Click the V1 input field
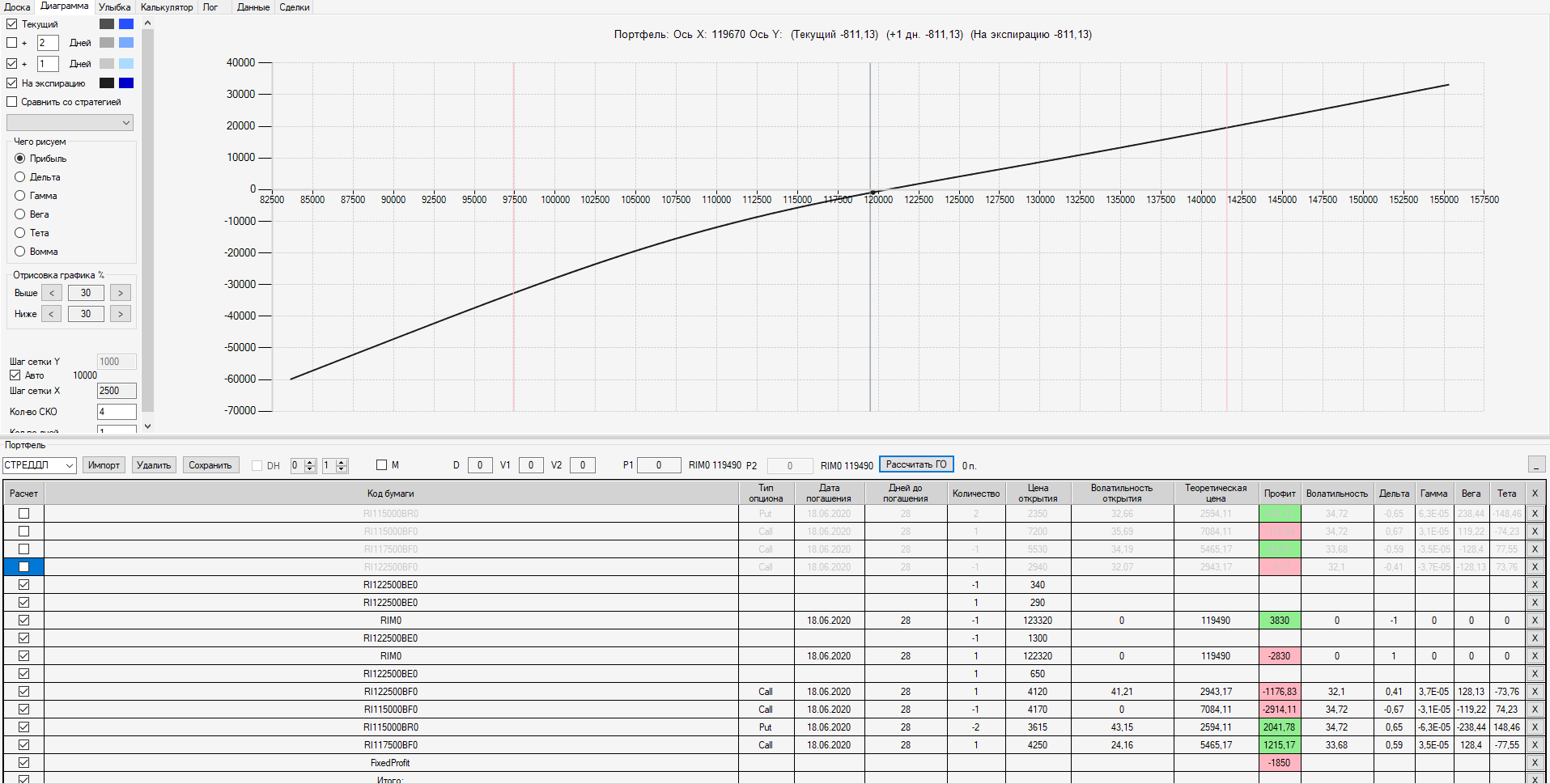This screenshot has height=784, width=1550. (x=531, y=465)
